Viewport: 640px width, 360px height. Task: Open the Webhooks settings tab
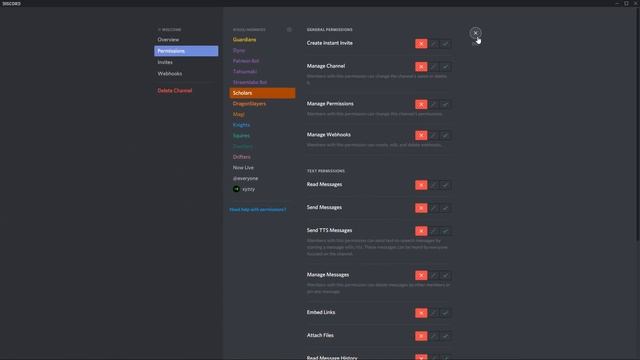[186, 73]
